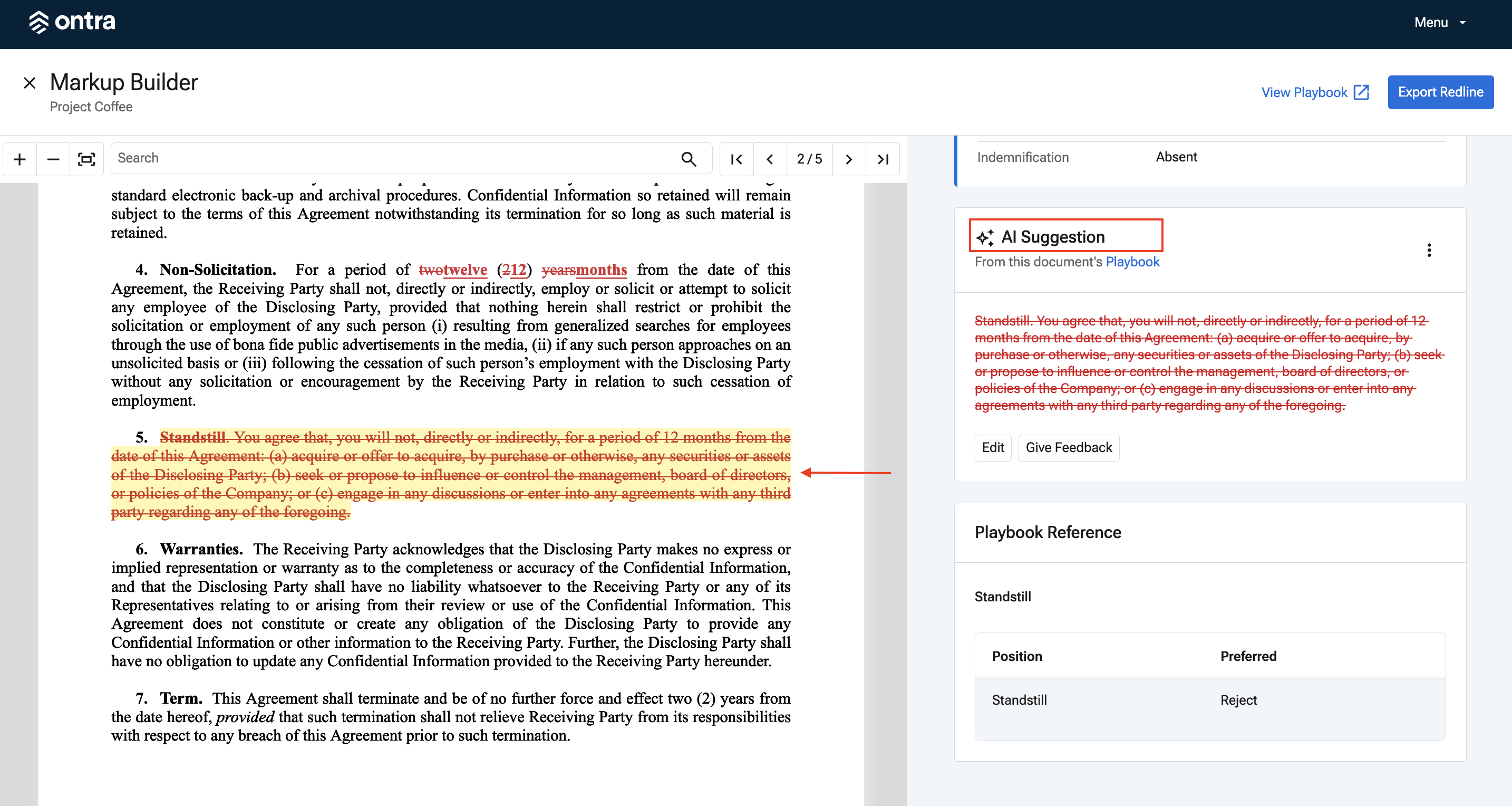
Task: Close the Markup Builder with X
Action: 30,83
